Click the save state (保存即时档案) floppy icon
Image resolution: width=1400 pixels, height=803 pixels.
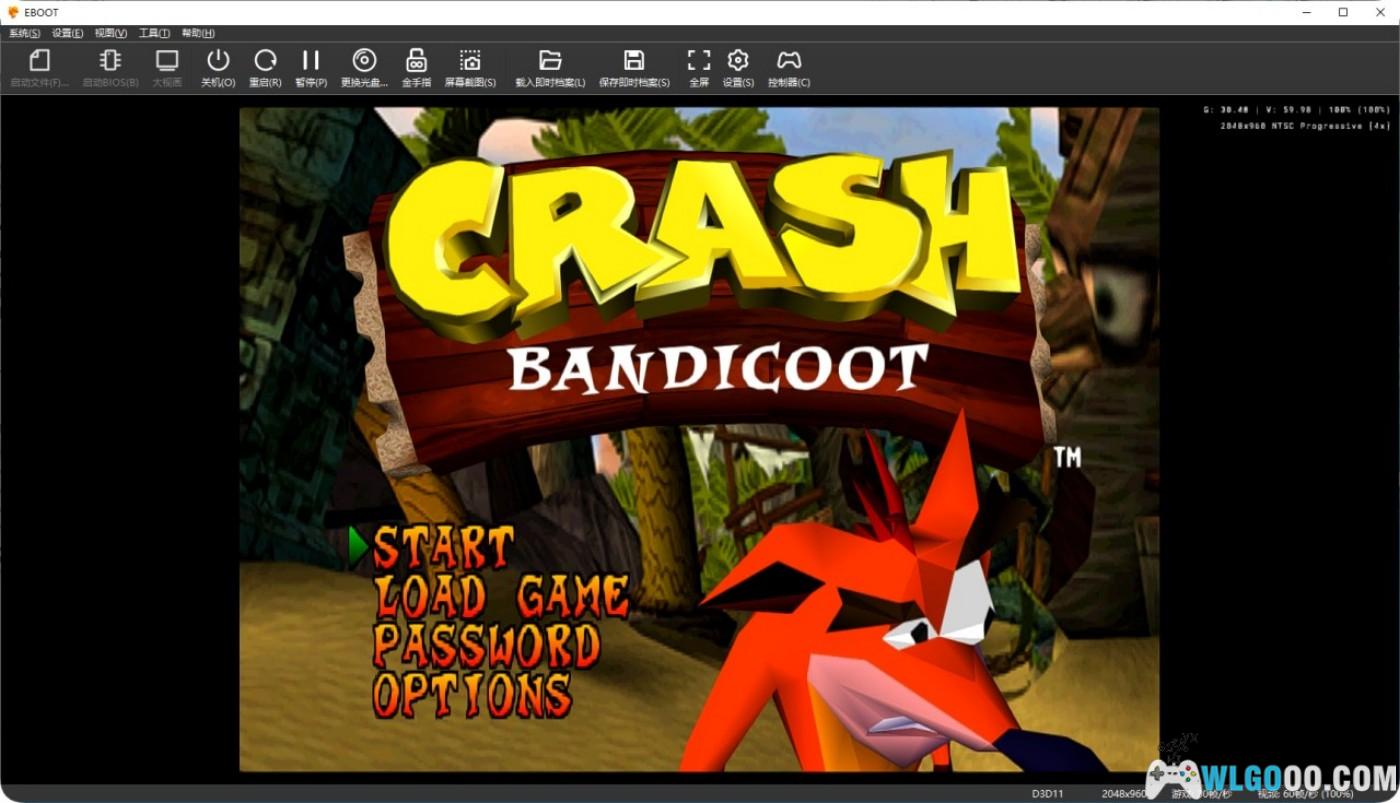pyautogui.click(x=634, y=62)
